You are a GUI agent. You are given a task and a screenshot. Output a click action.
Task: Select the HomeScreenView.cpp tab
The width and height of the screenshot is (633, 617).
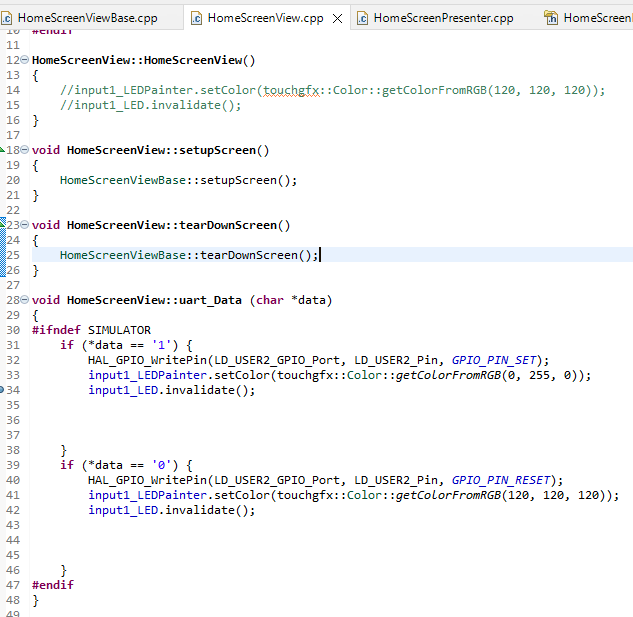[x=265, y=18]
